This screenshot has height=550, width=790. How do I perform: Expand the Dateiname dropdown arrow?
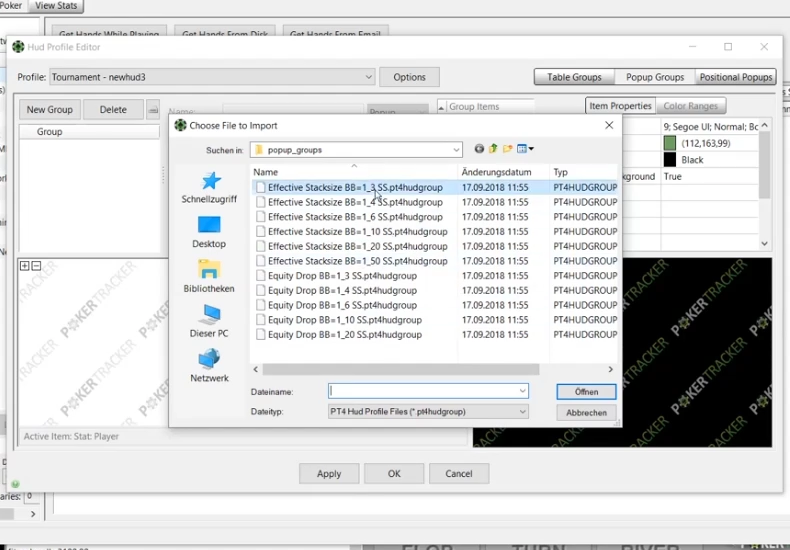point(522,391)
